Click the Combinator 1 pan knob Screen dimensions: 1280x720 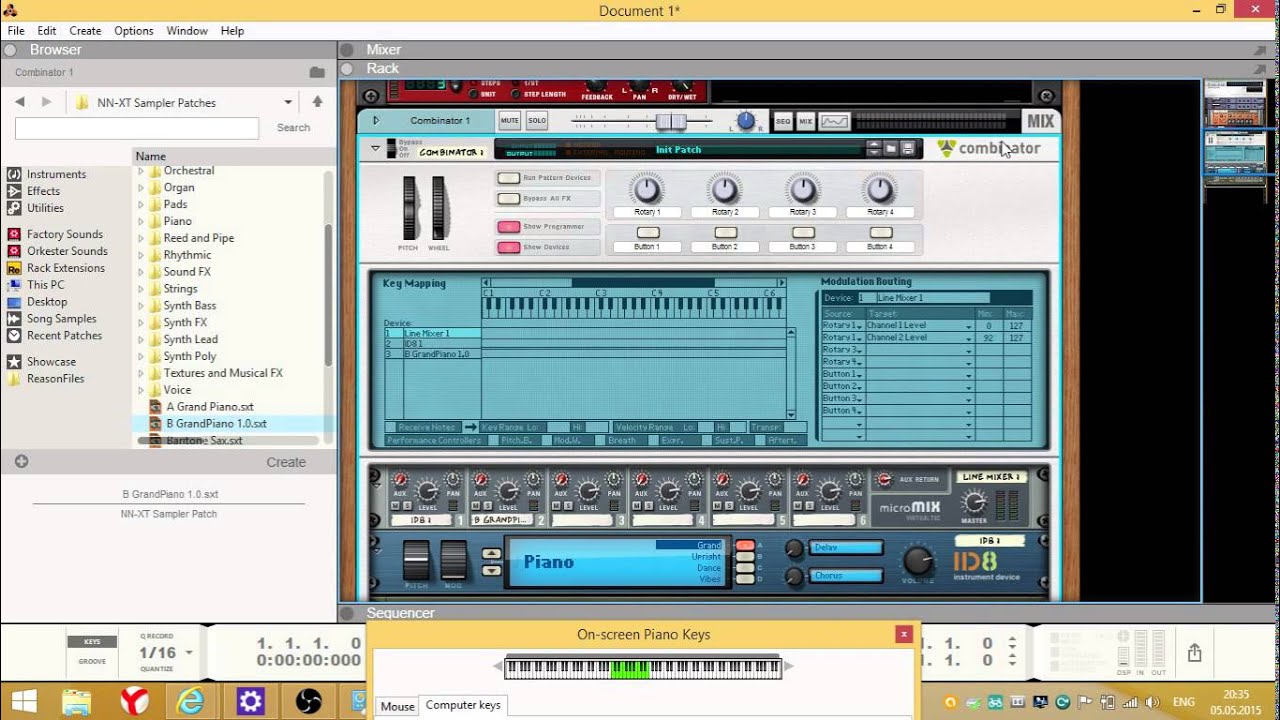tap(745, 122)
